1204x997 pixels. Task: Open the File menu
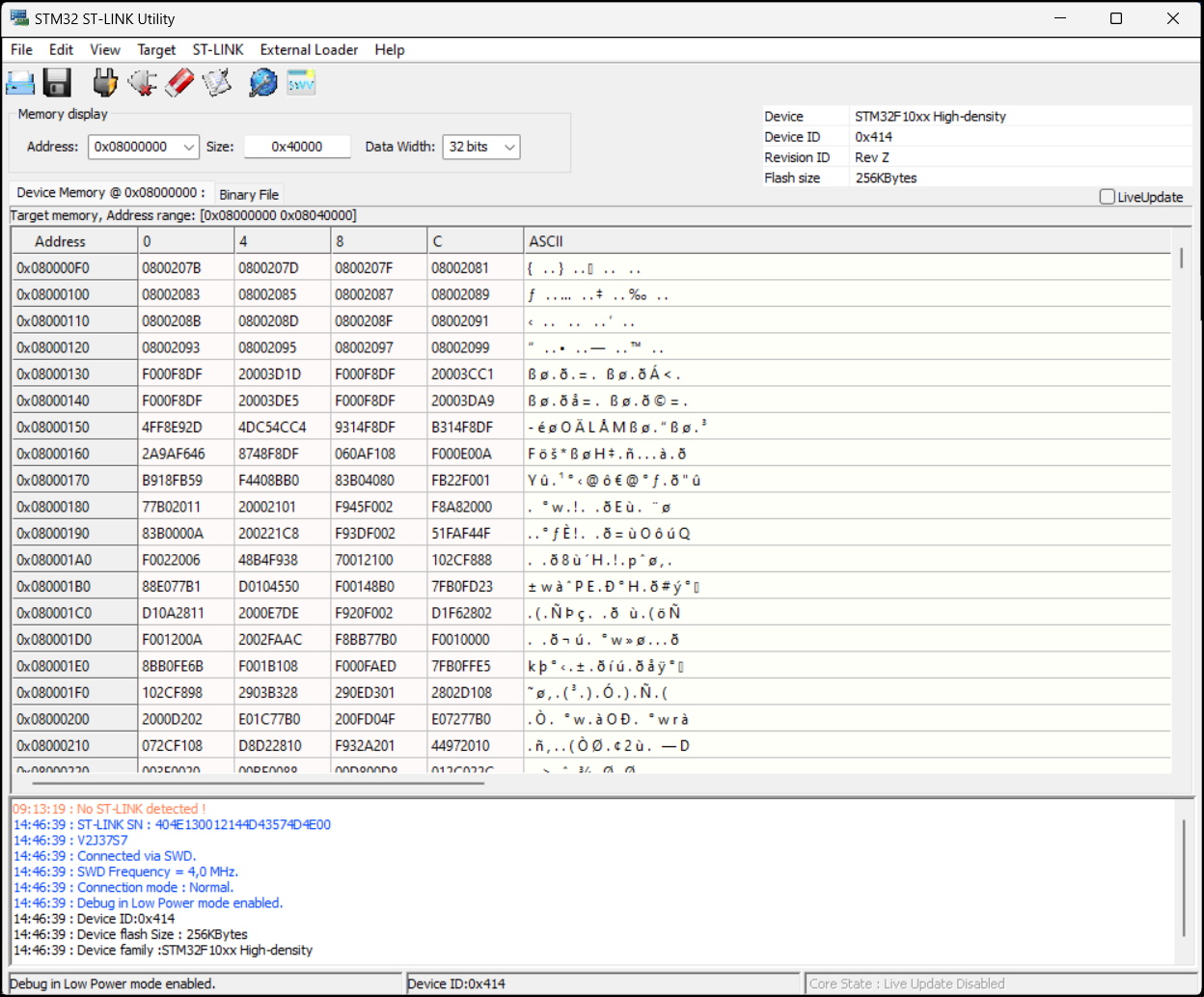coord(21,50)
